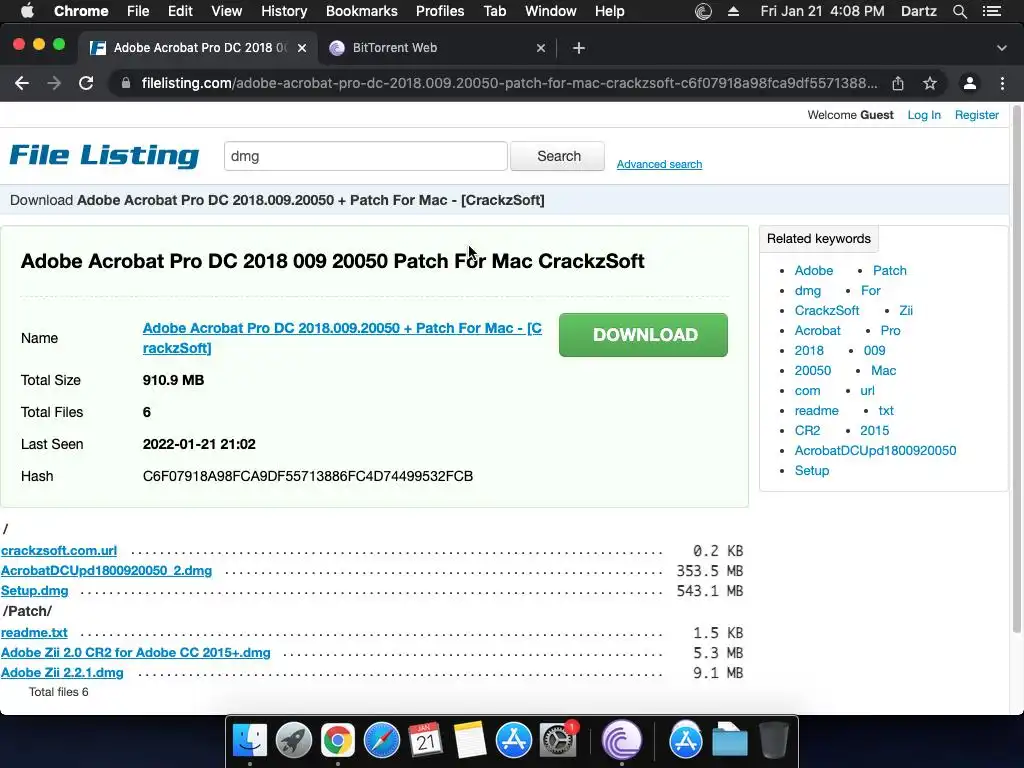Open the crackzsoft.com.url file link
The width and height of the screenshot is (1024, 768).
59,551
